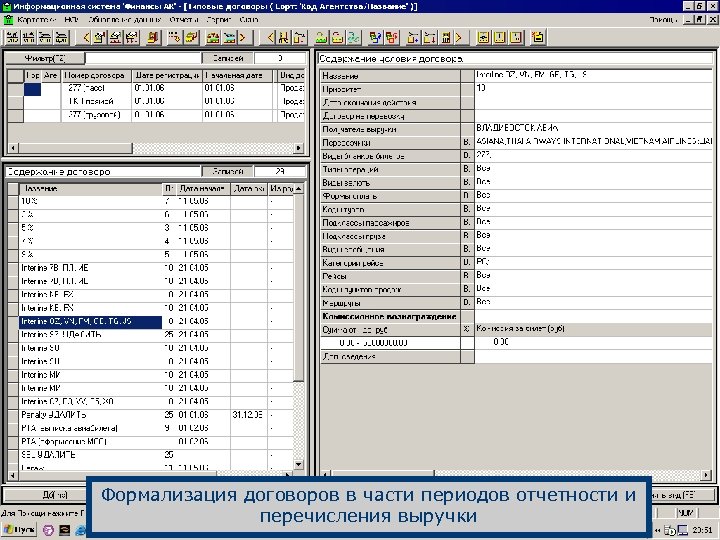Click the Фильтр (F2) button

(45, 58)
